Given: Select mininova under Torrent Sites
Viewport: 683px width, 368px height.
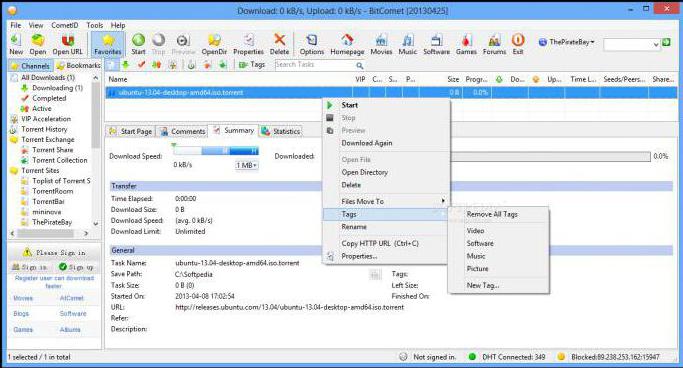Looking at the screenshot, I should click(47, 212).
